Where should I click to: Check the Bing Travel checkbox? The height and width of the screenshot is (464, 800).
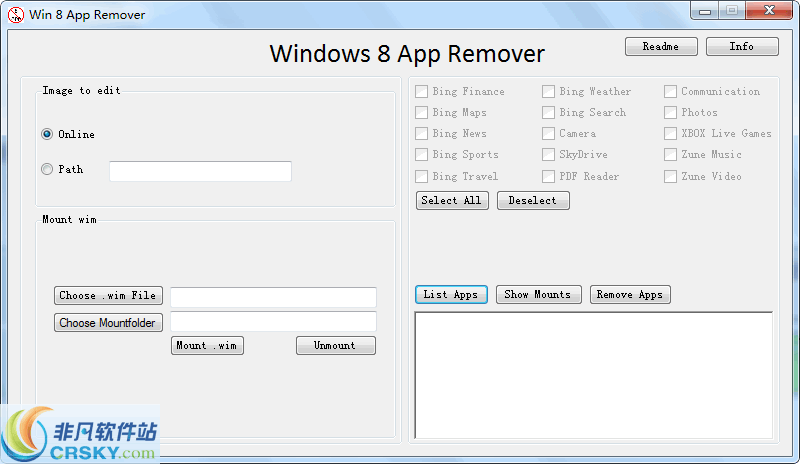click(421, 176)
